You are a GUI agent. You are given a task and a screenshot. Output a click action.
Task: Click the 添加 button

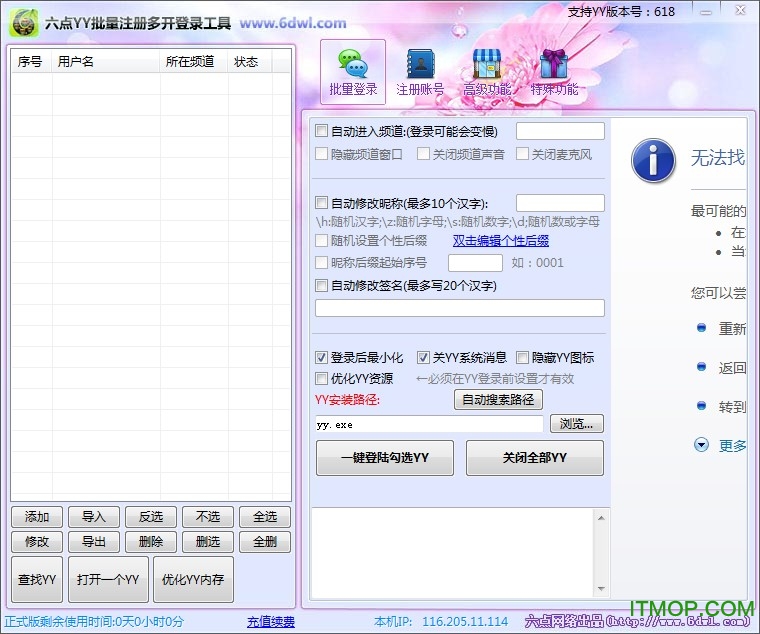(37, 517)
